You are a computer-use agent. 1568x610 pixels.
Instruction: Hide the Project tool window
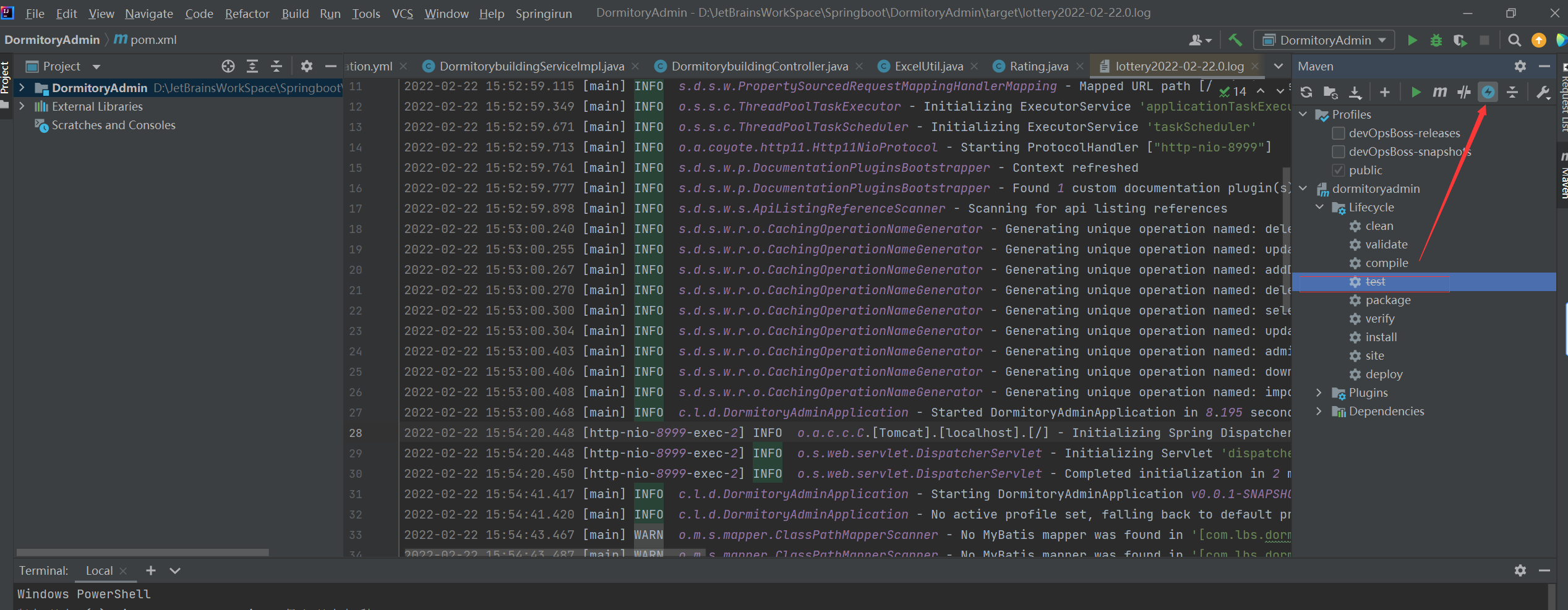(331, 66)
